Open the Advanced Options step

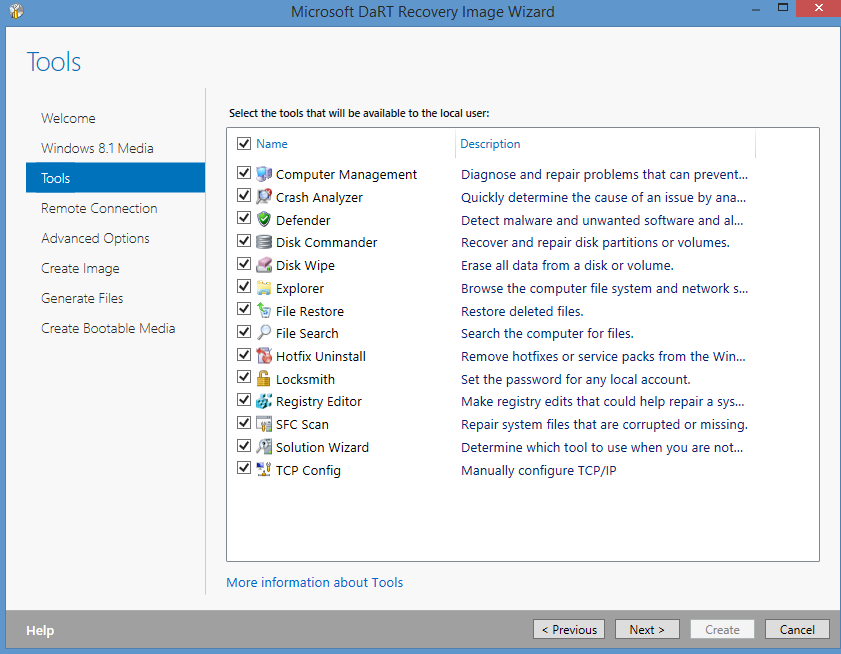tap(95, 238)
